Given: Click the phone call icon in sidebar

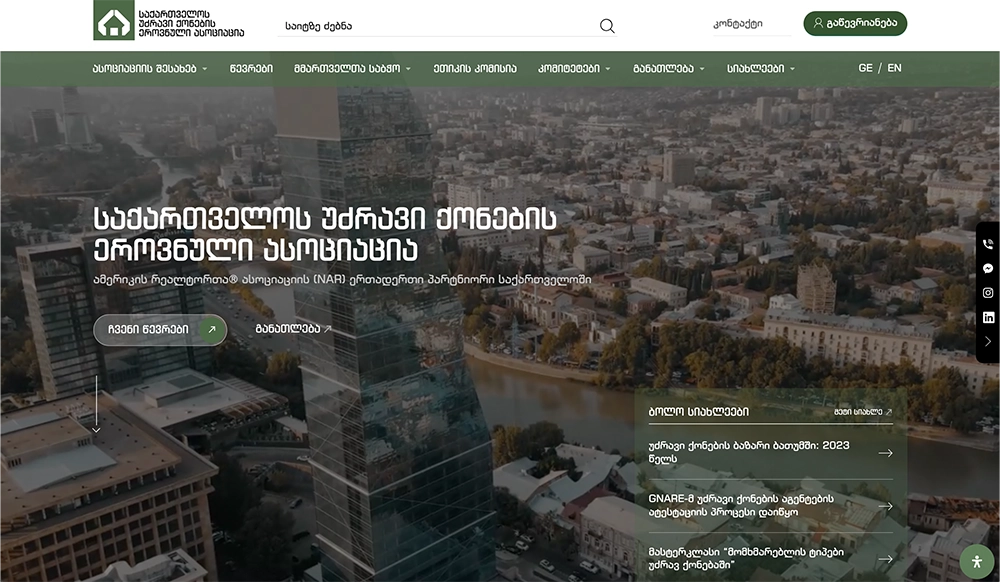Looking at the screenshot, I should (988, 244).
